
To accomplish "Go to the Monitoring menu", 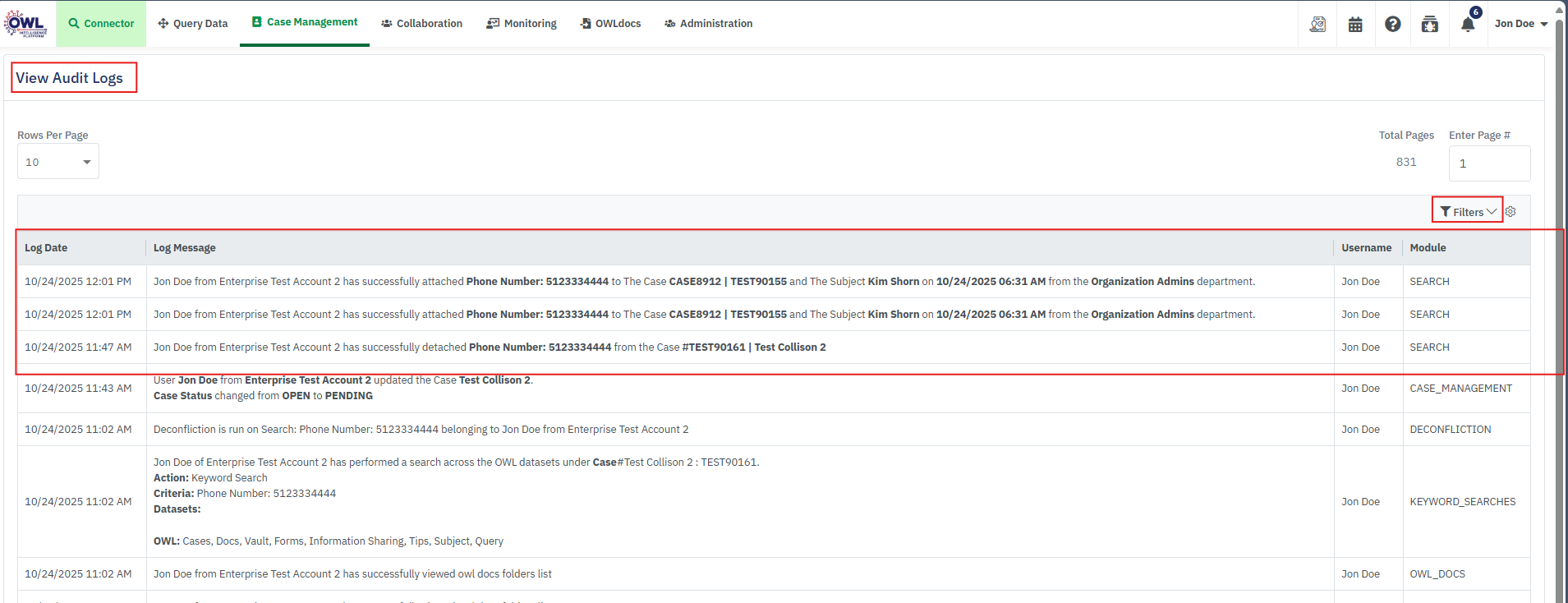I will (522, 24).
